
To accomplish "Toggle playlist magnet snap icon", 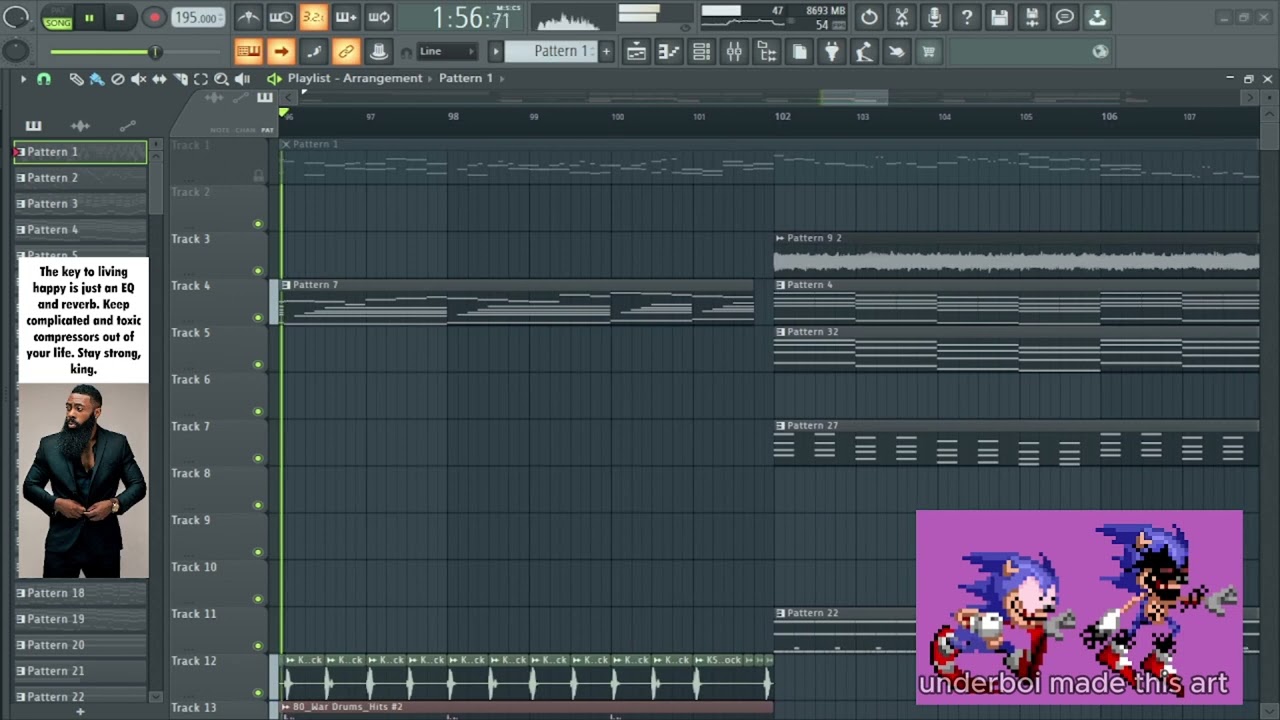I will 43,79.
